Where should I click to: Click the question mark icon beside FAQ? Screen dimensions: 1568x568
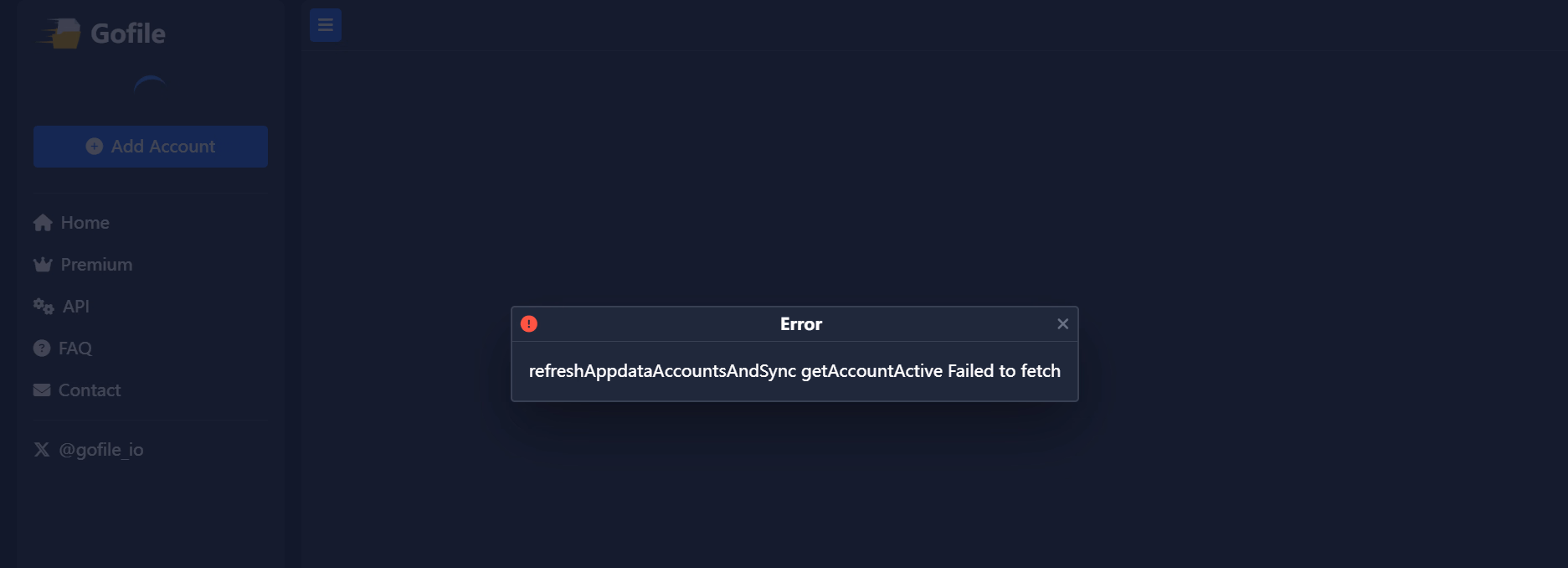click(x=42, y=349)
